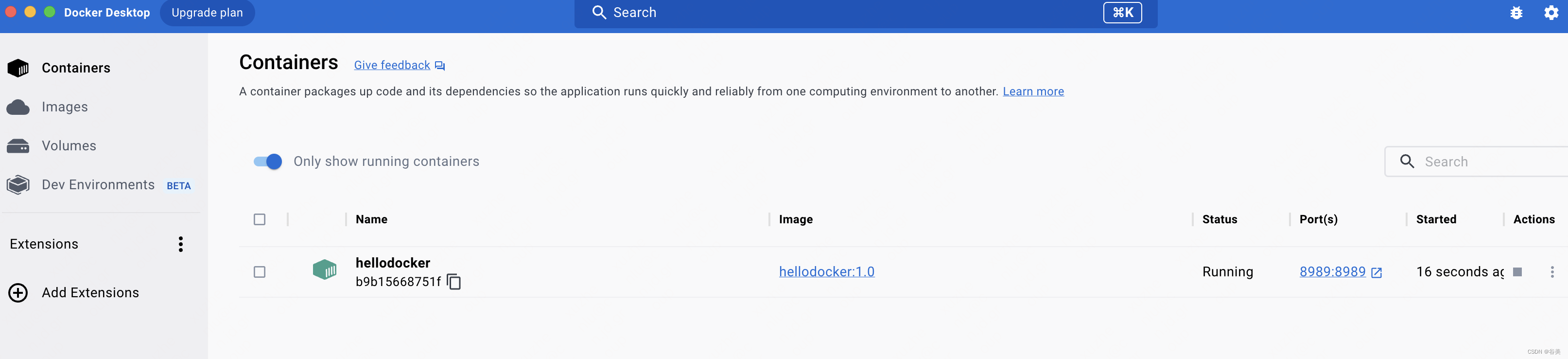Click the Dev Environments box icon
Viewport: 1568px width, 359px height.
pos(18,185)
